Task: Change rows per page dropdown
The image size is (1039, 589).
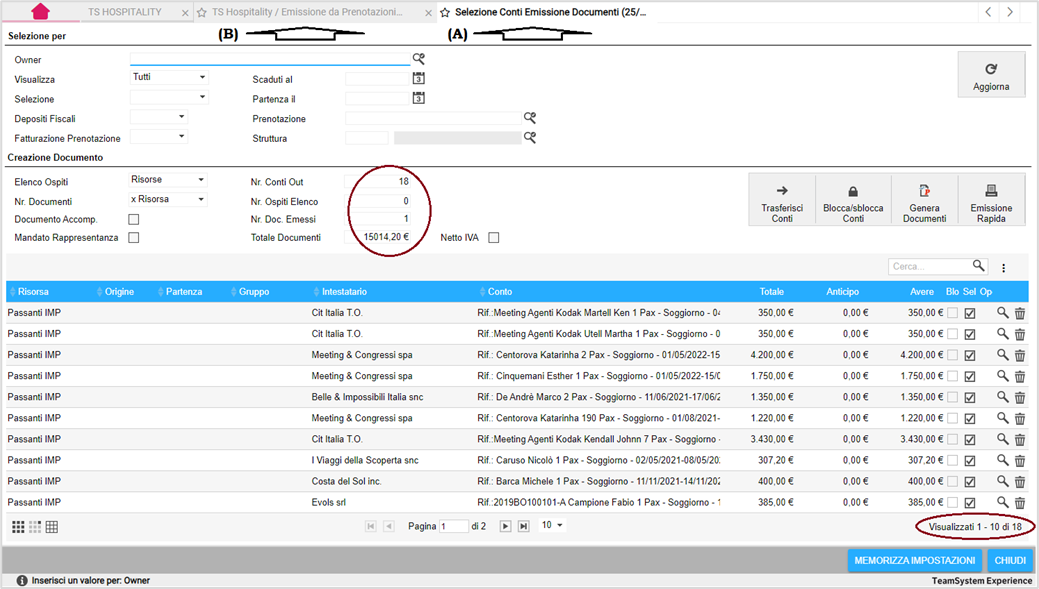Action: tap(552, 525)
